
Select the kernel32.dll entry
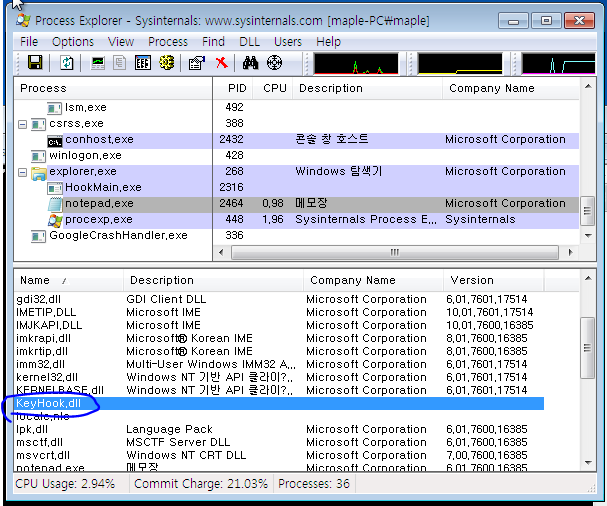tap(279, 377)
